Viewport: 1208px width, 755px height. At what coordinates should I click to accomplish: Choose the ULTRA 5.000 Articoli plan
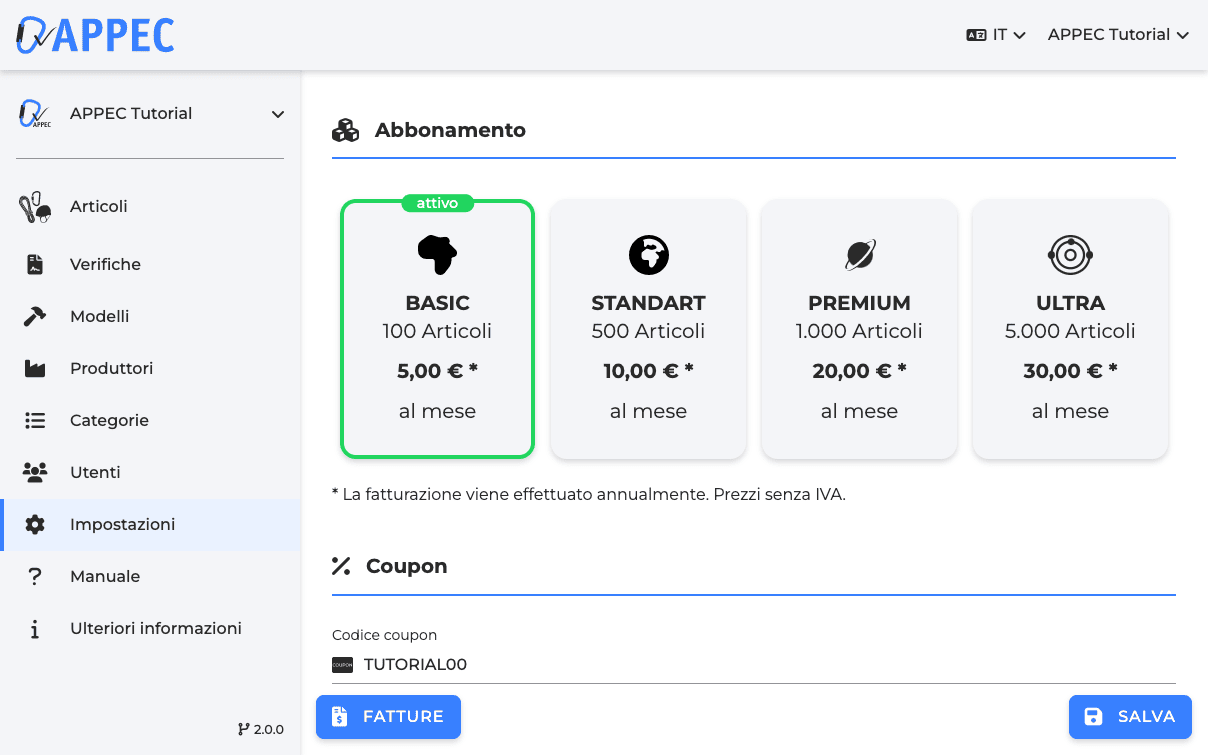(x=1070, y=330)
